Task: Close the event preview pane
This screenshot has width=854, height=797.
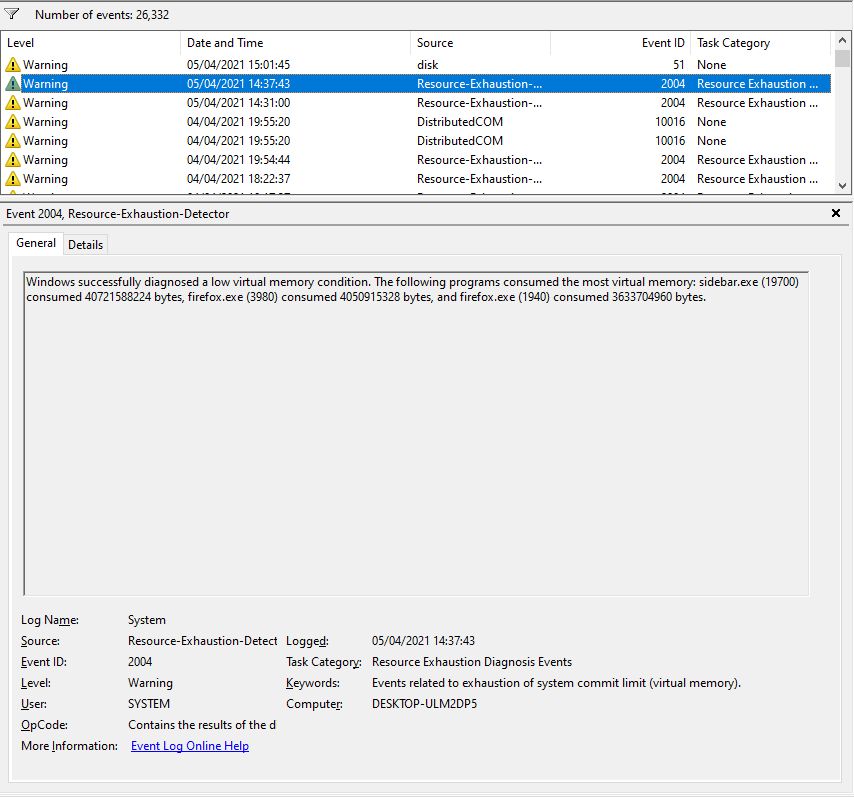Action: click(x=835, y=213)
